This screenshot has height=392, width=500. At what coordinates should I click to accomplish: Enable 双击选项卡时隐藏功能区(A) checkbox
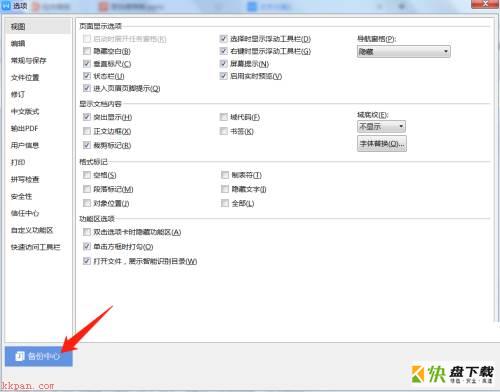(87, 232)
